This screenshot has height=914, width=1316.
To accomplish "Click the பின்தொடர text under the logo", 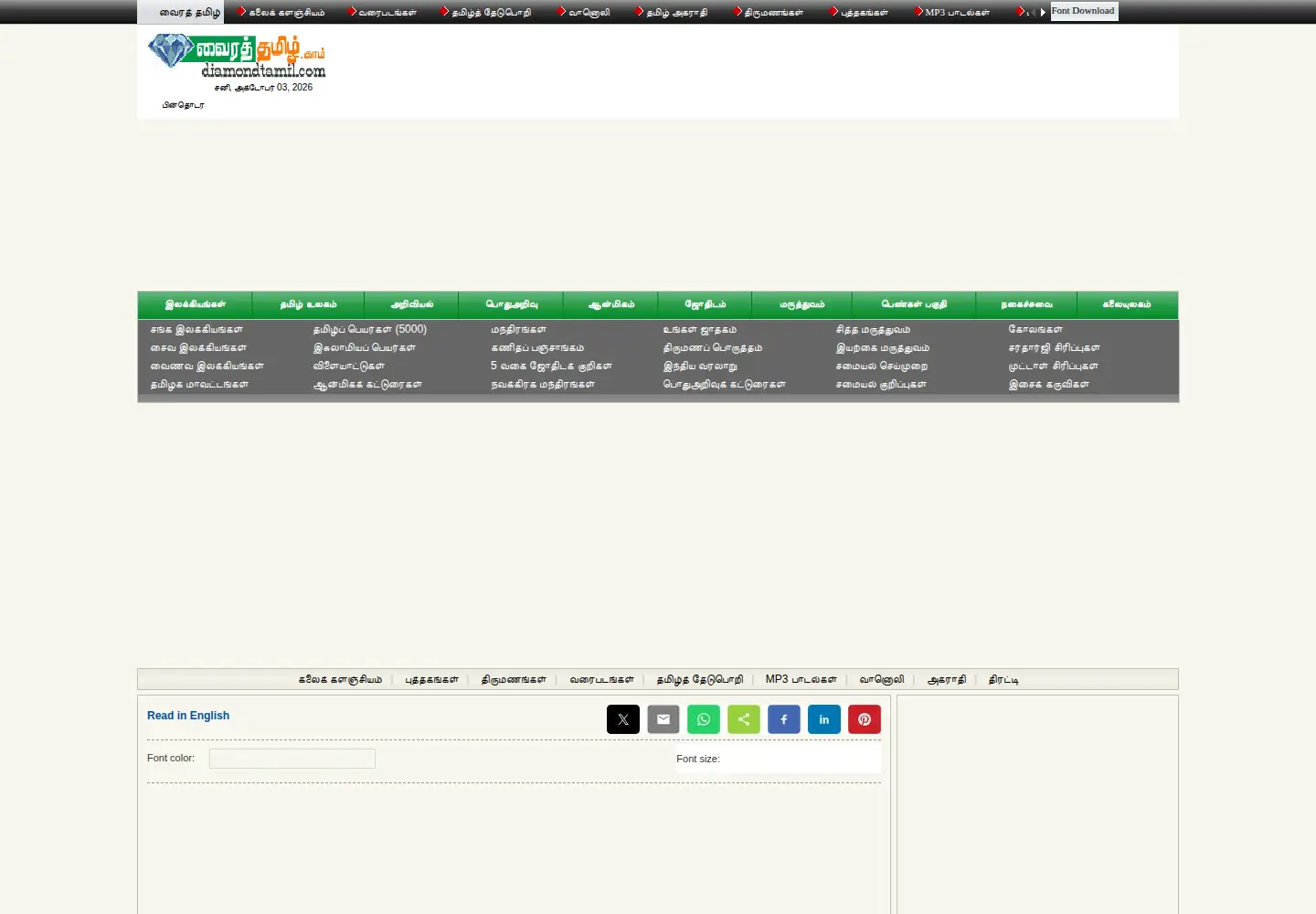I will (183, 105).
